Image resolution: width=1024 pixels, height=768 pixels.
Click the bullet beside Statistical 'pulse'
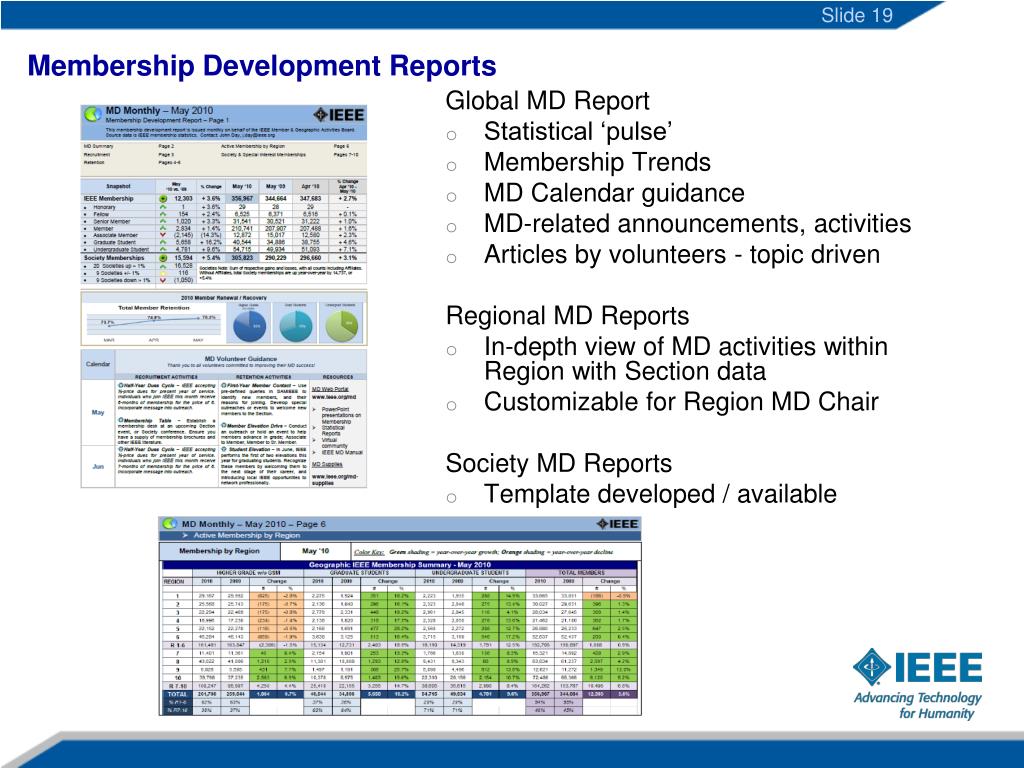(451, 135)
